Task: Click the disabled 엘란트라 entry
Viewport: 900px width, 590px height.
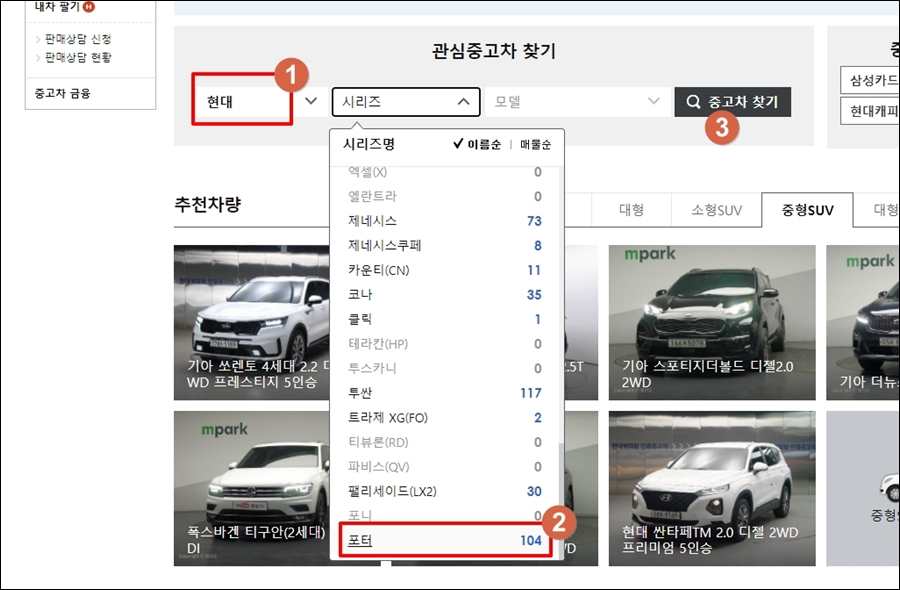Action: click(x=444, y=196)
